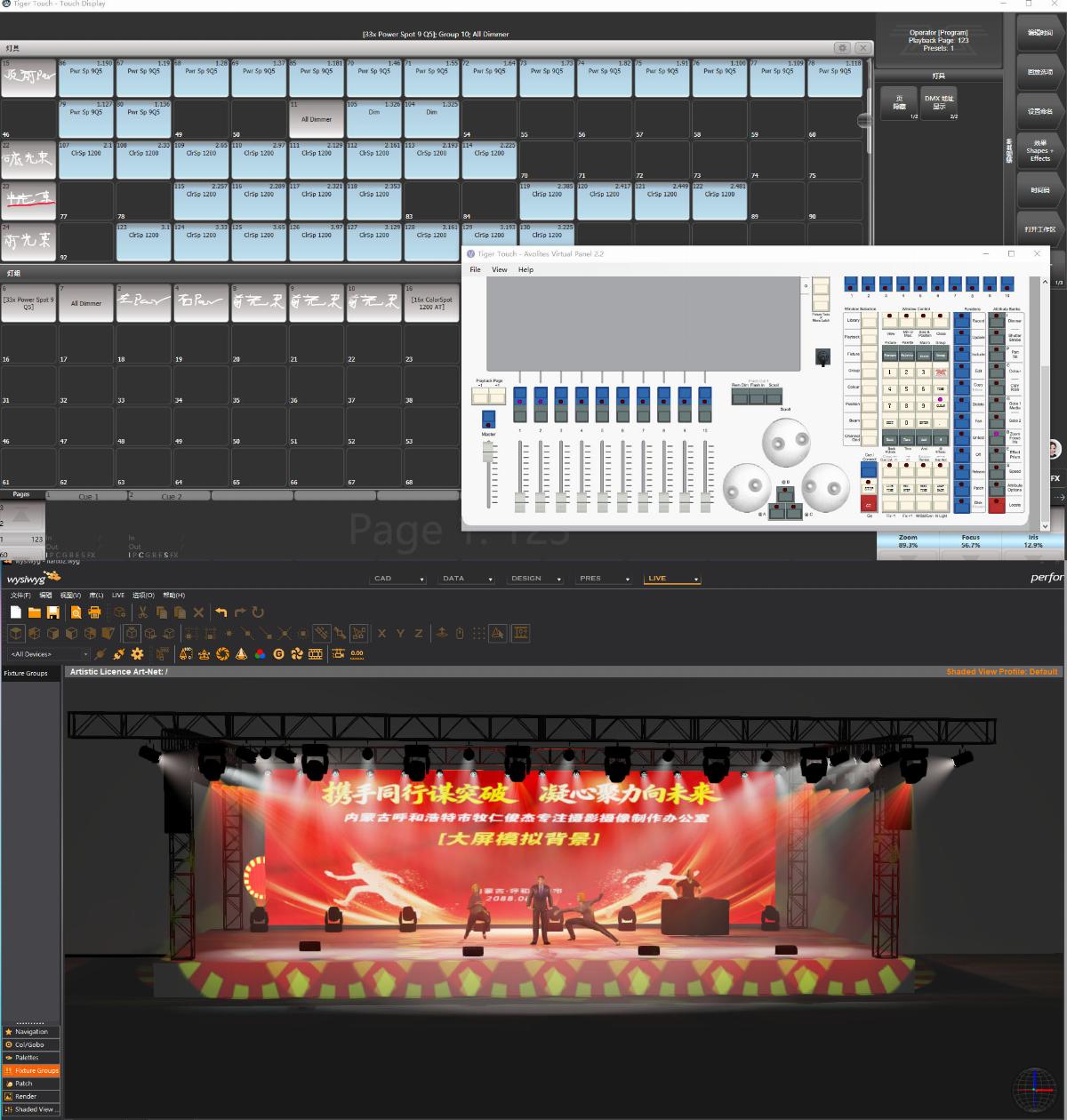1067x1120 pixels.
Task: Expand the DESIGN mode dropdown
Action: click(x=559, y=580)
